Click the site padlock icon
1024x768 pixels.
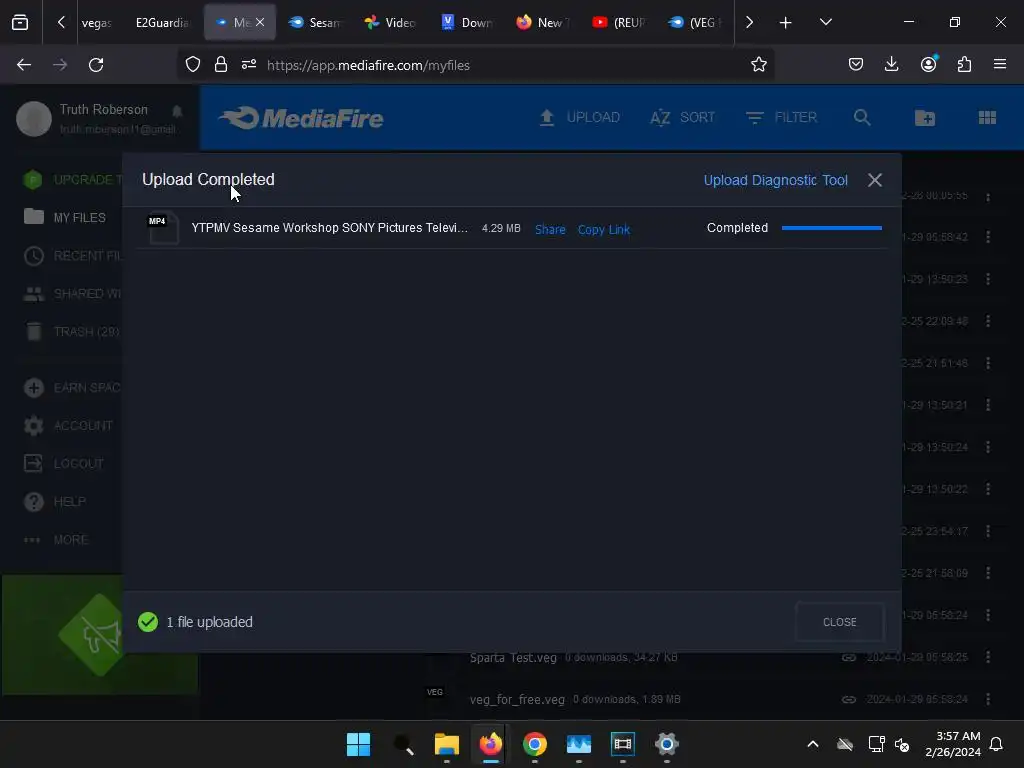pos(221,65)
